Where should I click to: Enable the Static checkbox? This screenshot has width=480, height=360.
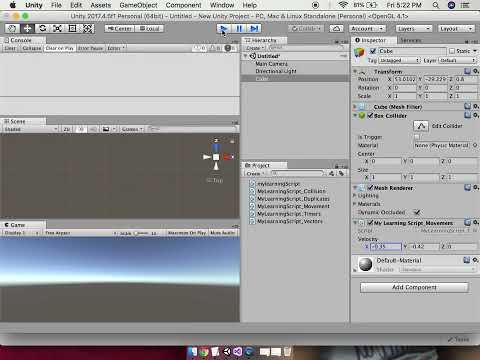pos(452,51)
